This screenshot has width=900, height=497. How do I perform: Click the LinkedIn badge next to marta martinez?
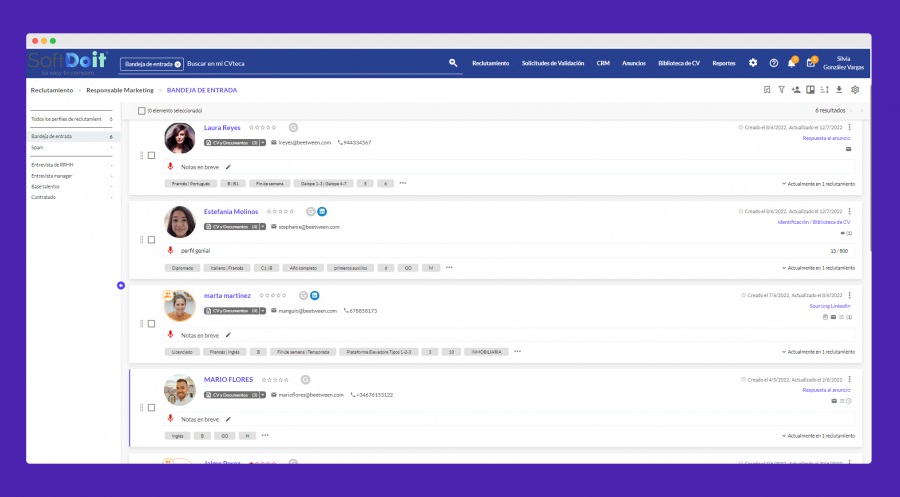(315, 296)
